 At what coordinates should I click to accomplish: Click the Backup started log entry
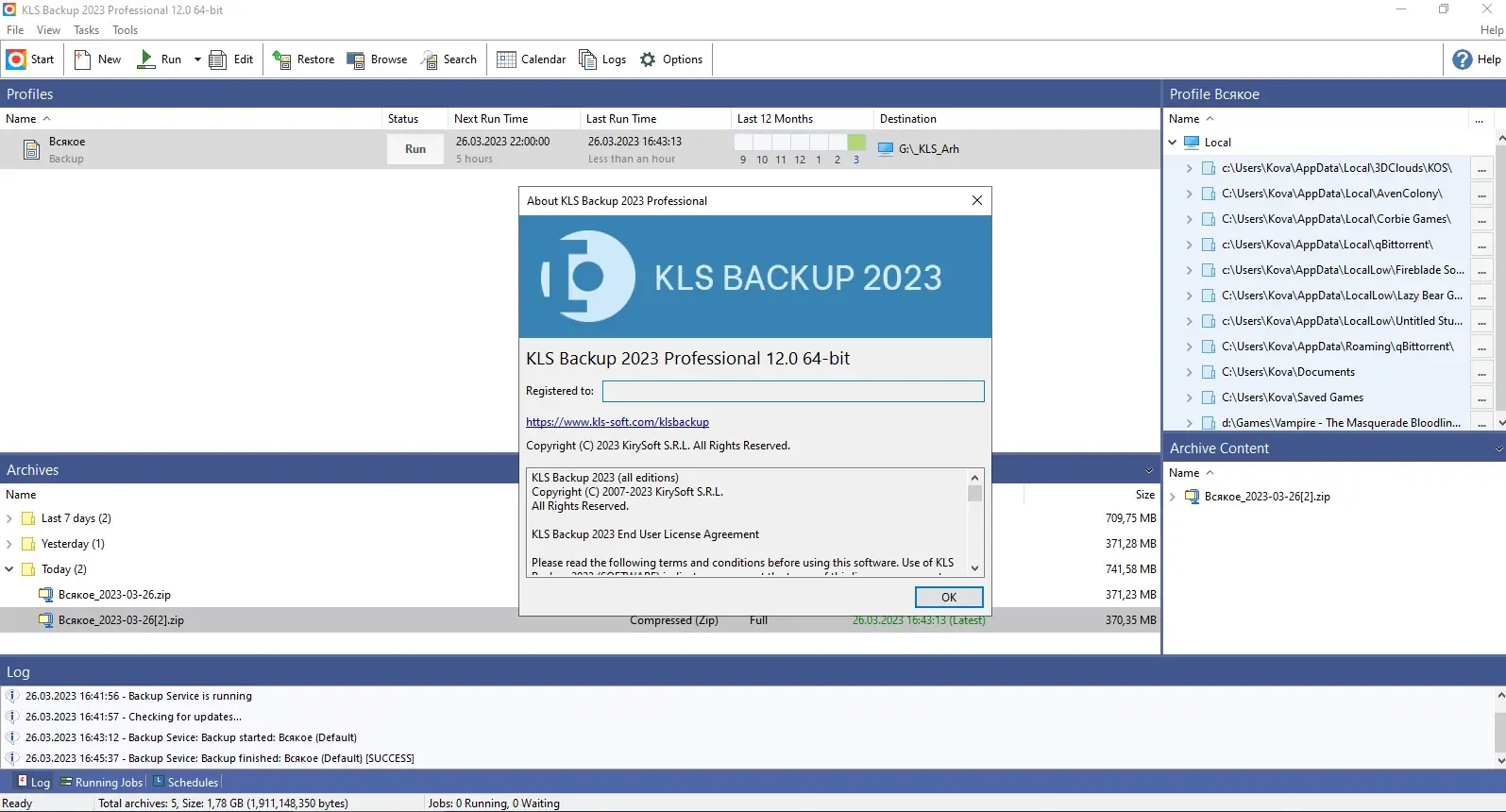click(191, 737)
